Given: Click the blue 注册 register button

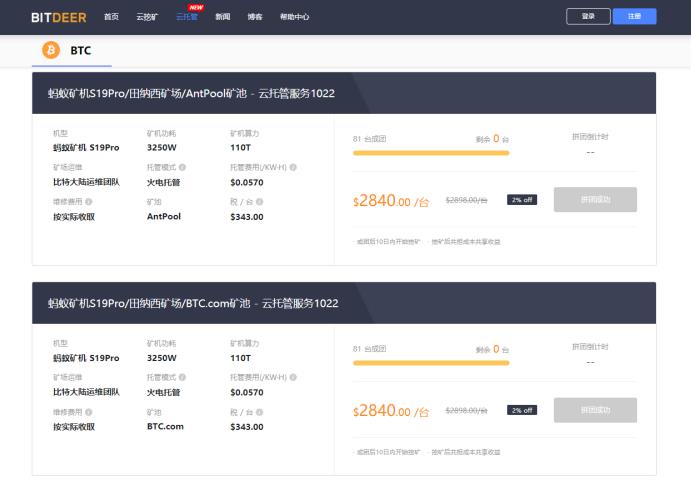Looking at the screenshot, I should coord(634,16).
